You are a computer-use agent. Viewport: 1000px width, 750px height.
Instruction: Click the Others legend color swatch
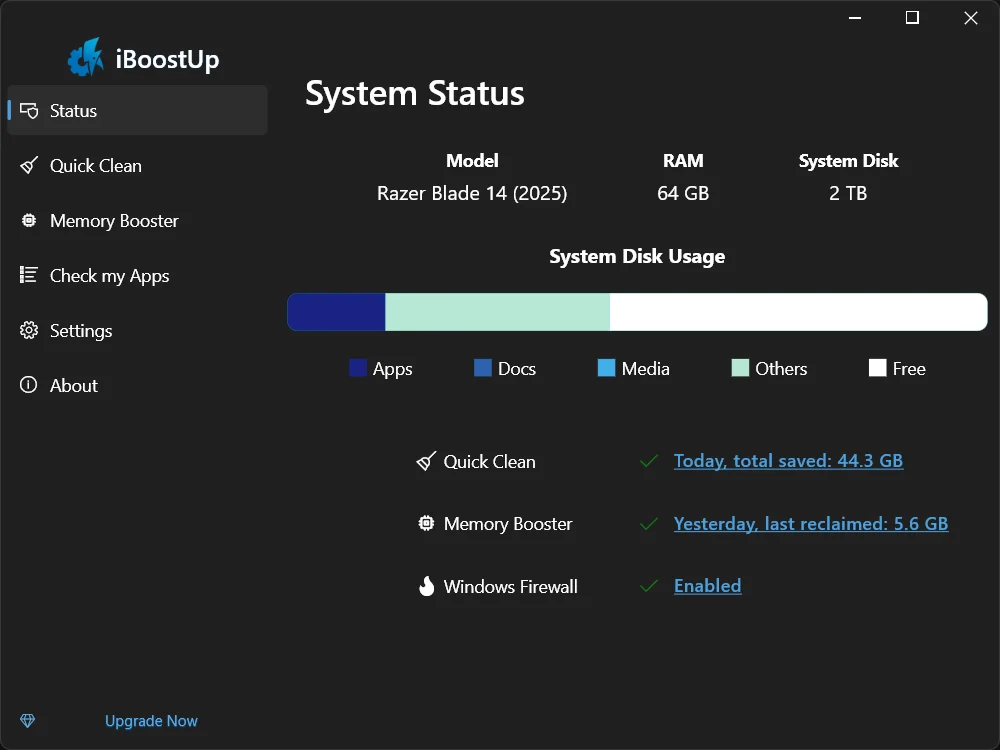[740, 368]
